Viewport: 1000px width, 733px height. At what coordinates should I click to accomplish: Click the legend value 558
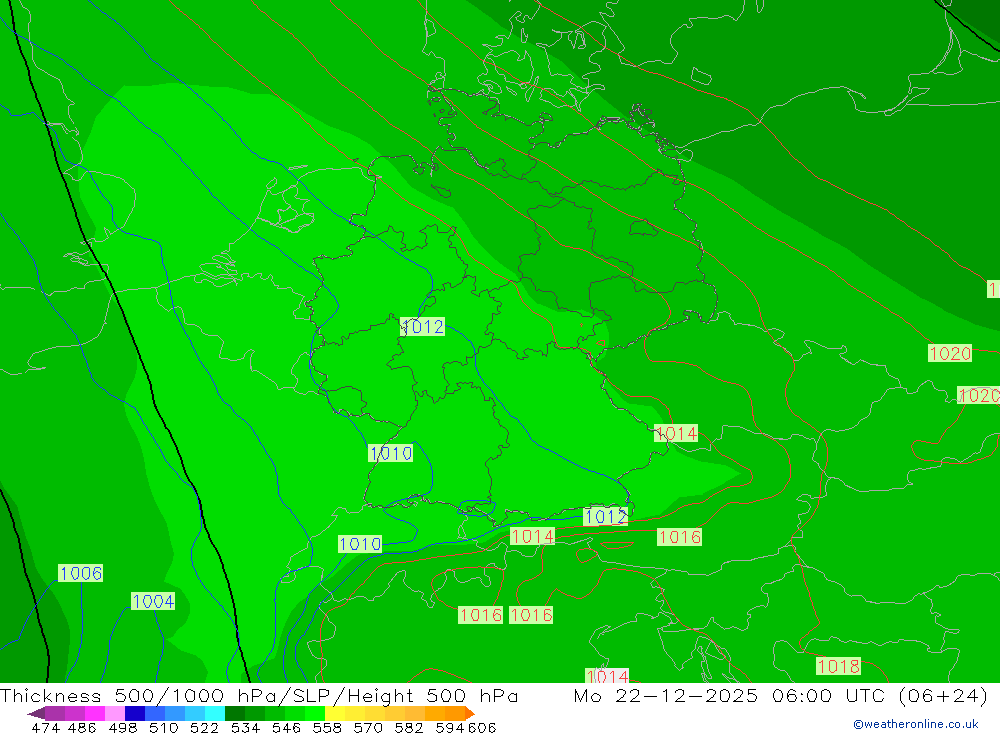coord(327,727)
